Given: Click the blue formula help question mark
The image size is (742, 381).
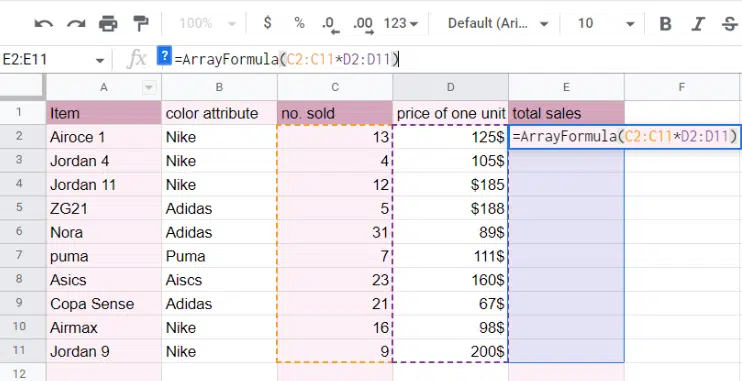Looking at the screenshot, I should [x=164, y=55].
